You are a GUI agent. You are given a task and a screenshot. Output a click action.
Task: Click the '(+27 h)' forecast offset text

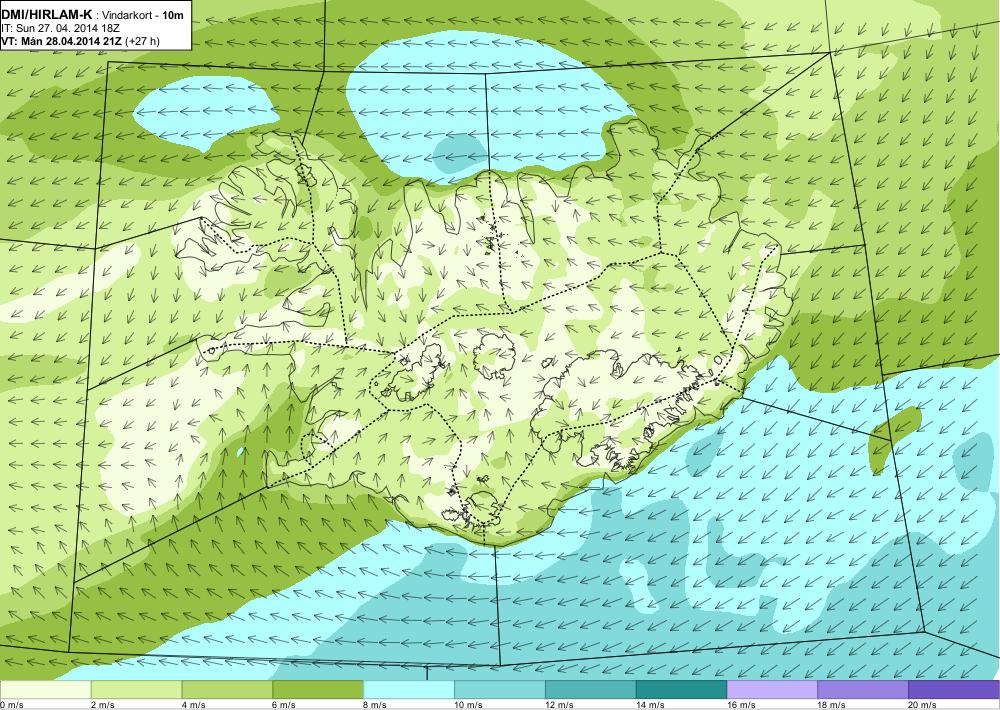pyautogui.click(x=143, y=41)
